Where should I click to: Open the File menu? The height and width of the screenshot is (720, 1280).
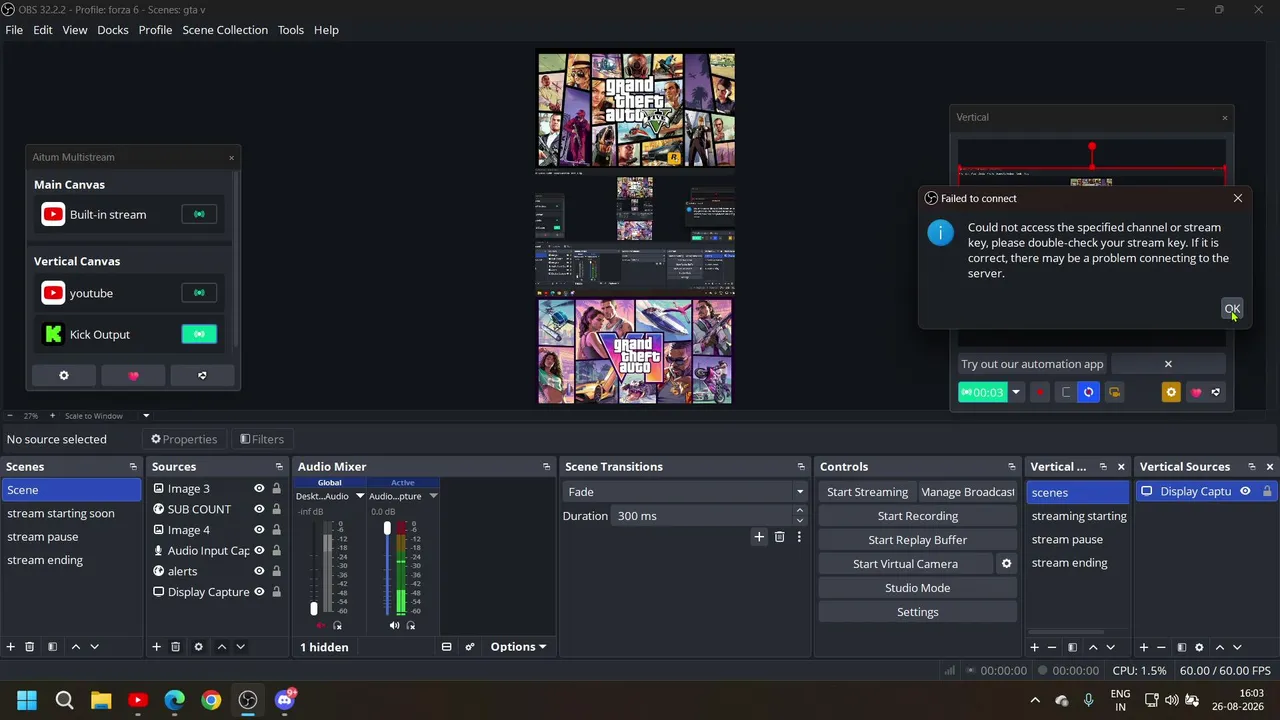[x=14, y=30]
